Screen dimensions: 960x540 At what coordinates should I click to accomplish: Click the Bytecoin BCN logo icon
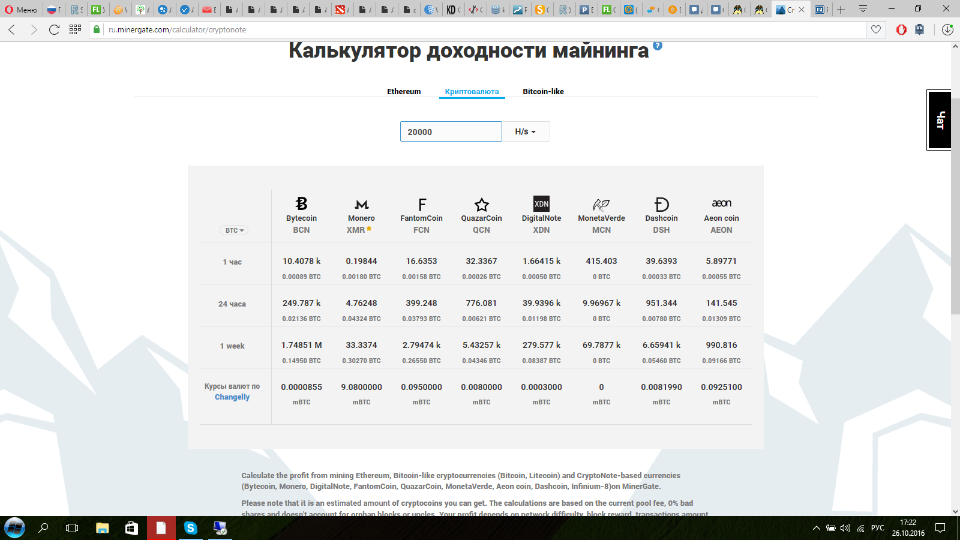[x=301, y=203]
